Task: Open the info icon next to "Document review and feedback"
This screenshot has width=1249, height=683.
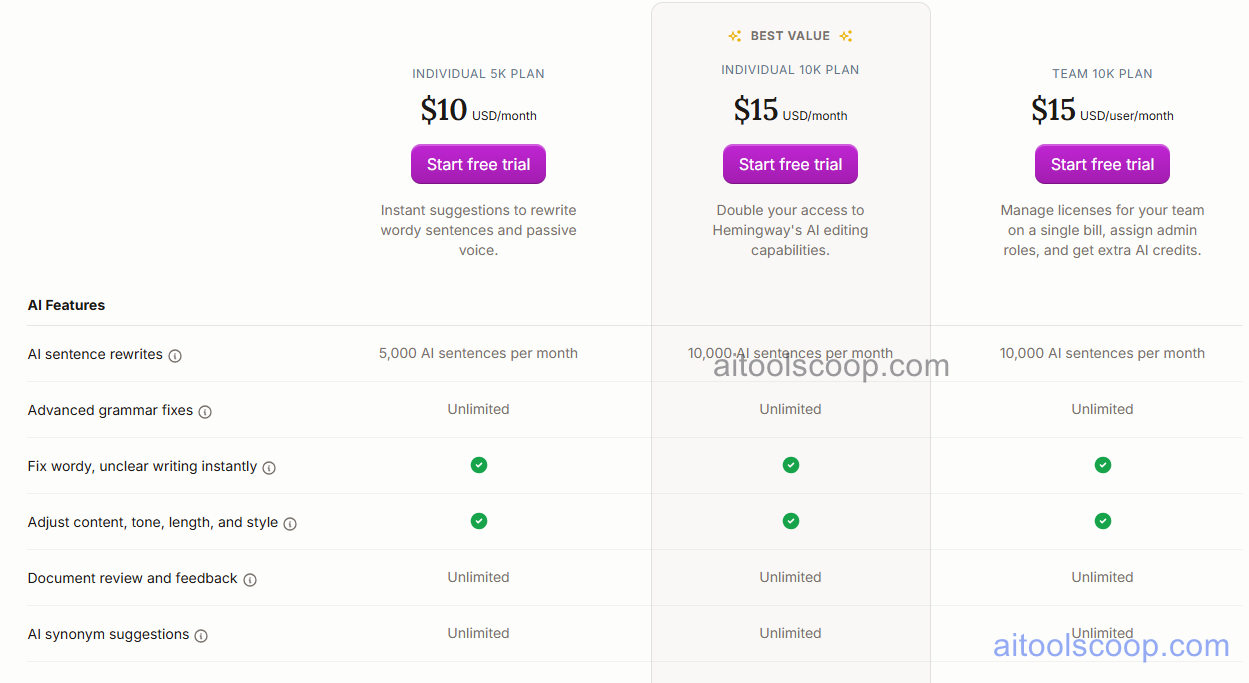Action: pyautogui.click(x=249, y=579)
